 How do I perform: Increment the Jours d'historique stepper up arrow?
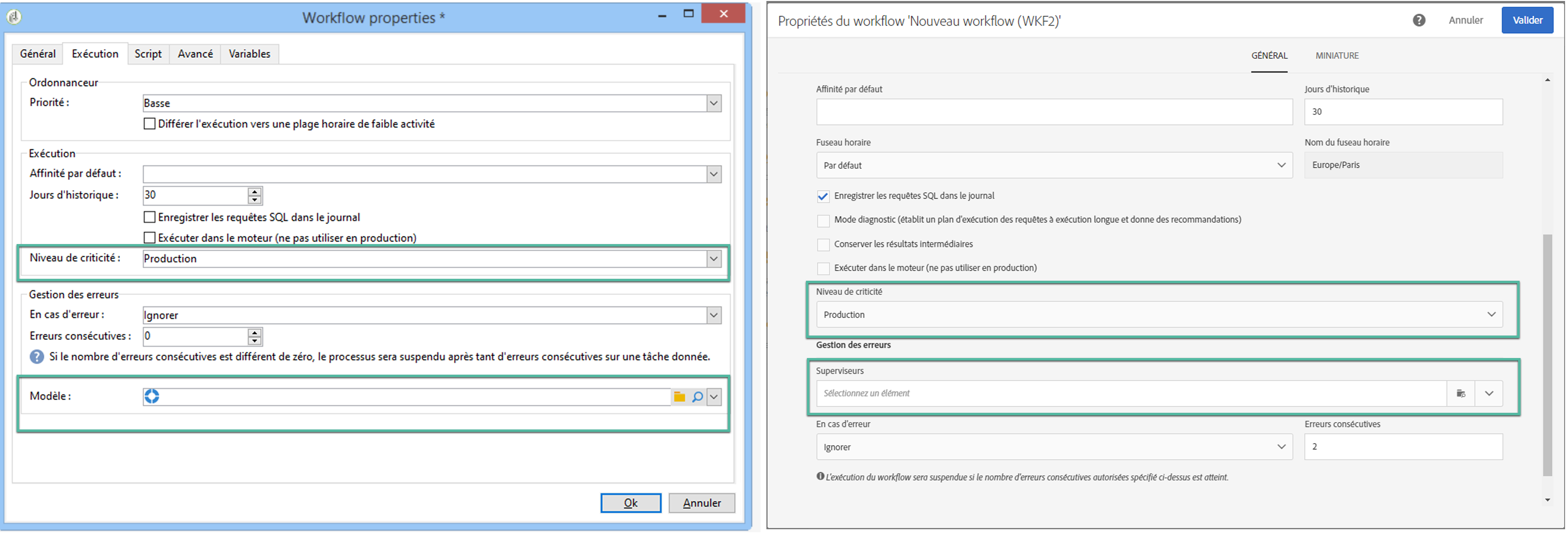point(255,192)
